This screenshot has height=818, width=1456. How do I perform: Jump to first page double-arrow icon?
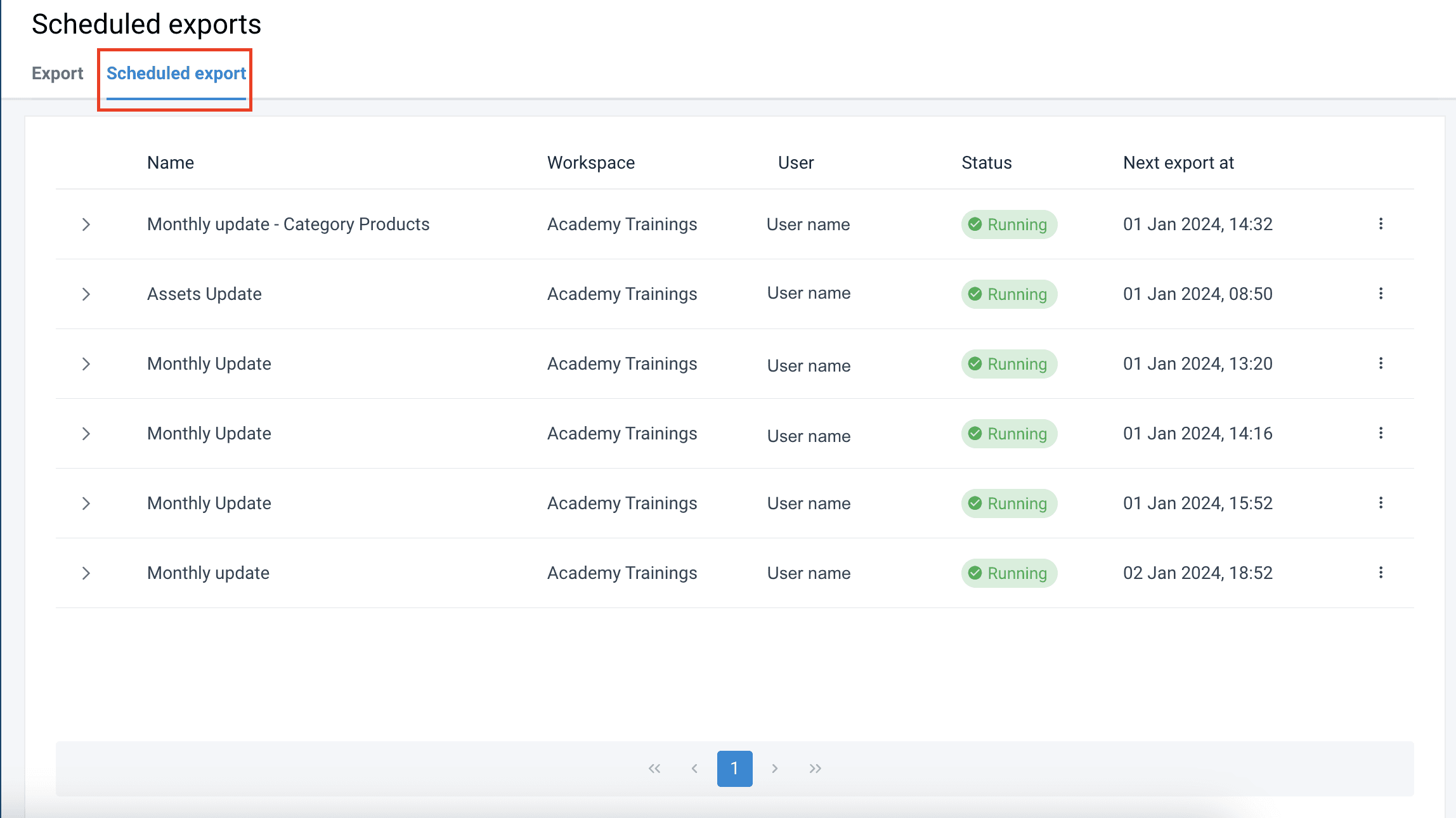click(654, 769)
